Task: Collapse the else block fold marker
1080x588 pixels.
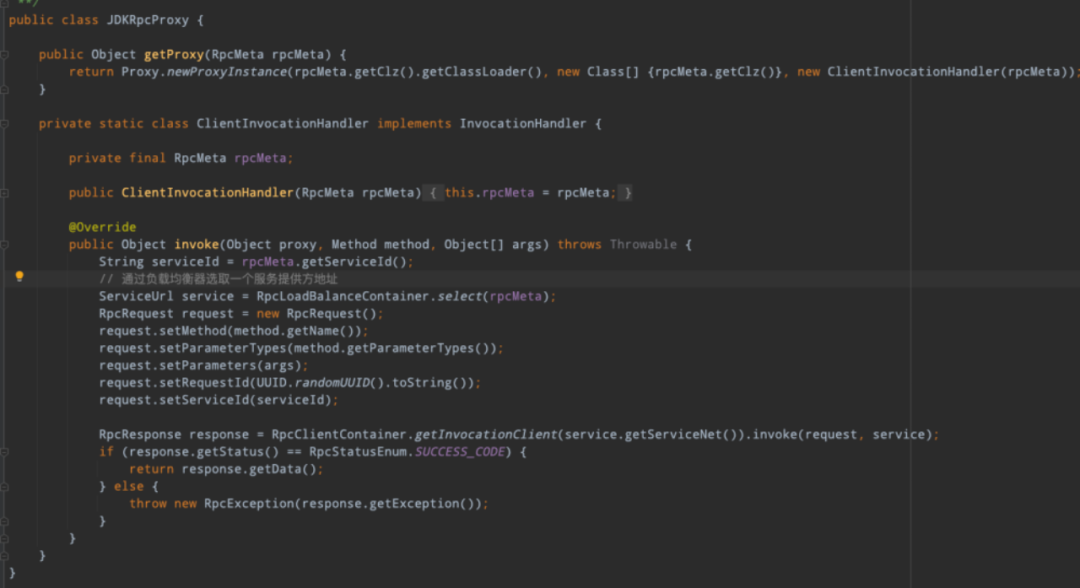Action: pyautogui.click(x=4, y=487)
